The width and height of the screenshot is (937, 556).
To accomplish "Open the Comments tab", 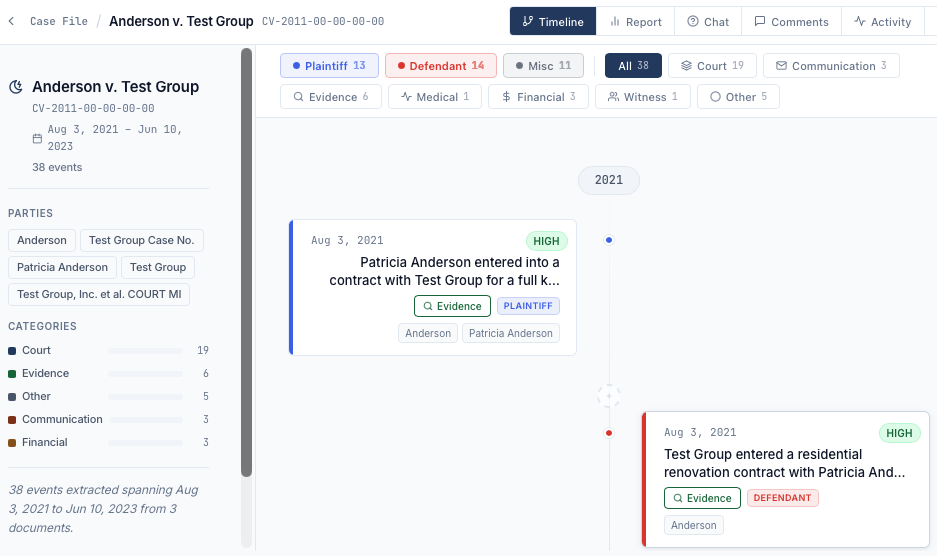I will [791, 22].
